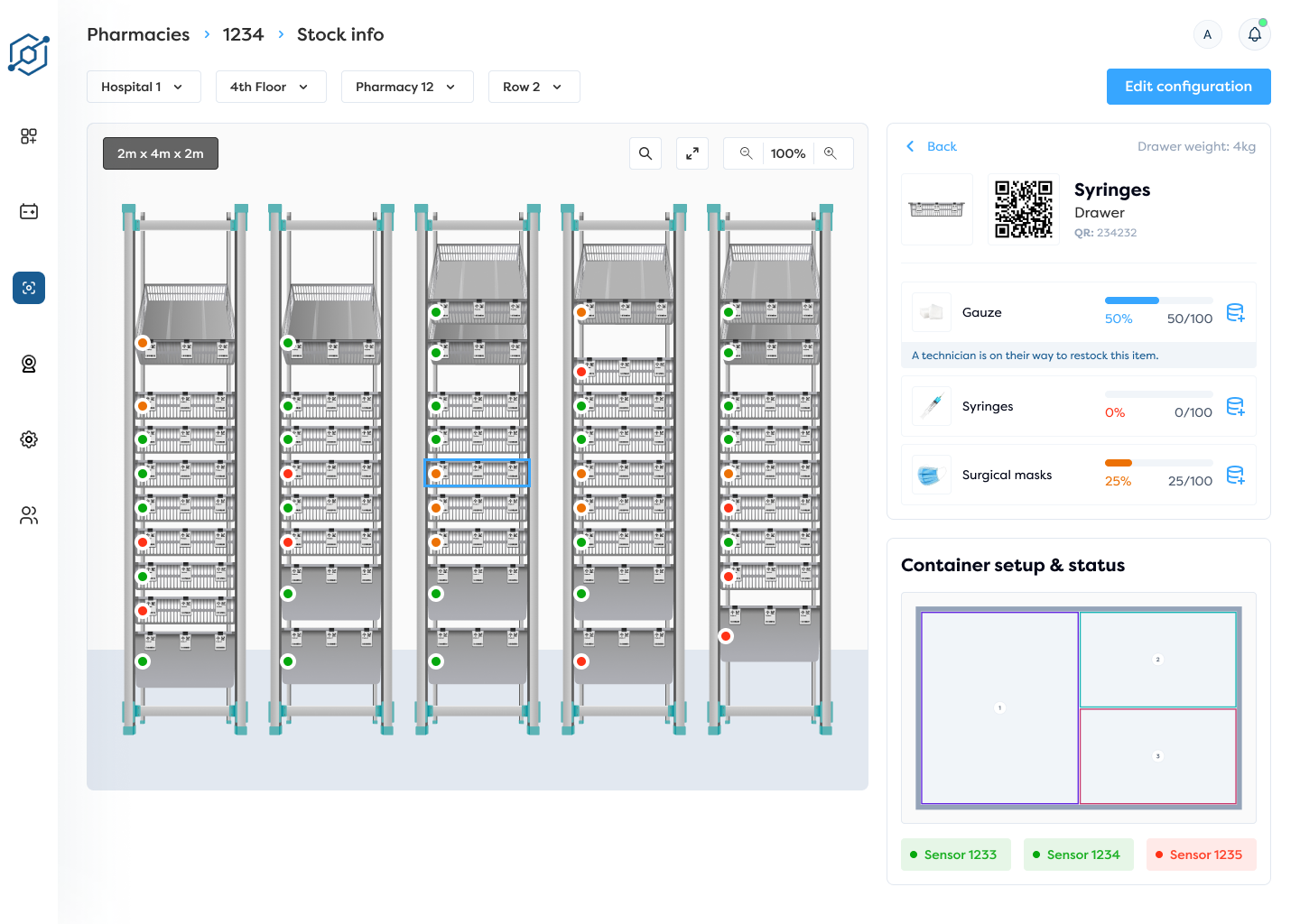Image resolution: width=1300 pixels, height=924 pixels.
Task: Select pharmacy 1234 in the breadcrumb
Action: pyautogui.click(x=243, y=34)
